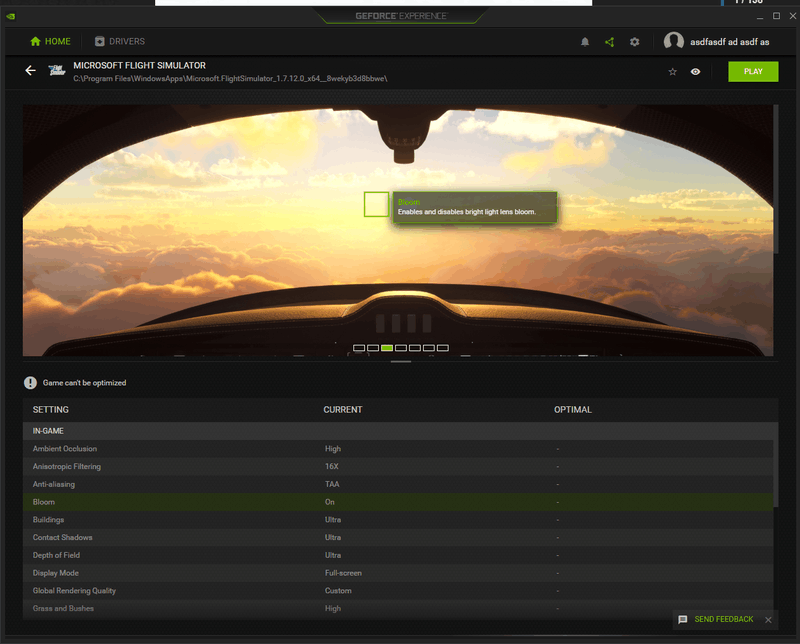Screen dimensions: 800x644
Task: Dismiss the Send Feedback banner
Action: [x=768, y=620]
